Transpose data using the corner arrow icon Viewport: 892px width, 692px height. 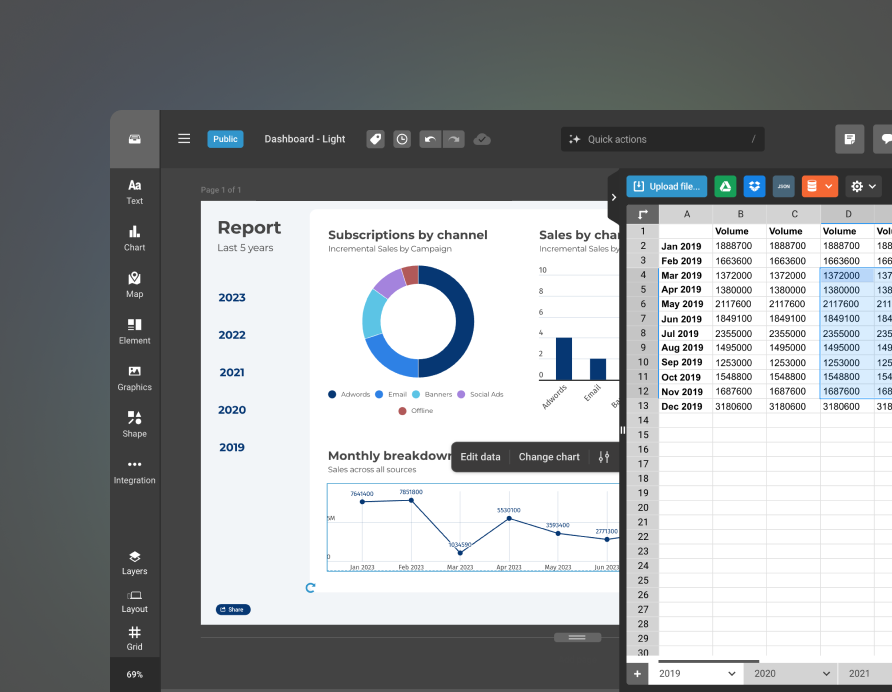tap(643, 215)
